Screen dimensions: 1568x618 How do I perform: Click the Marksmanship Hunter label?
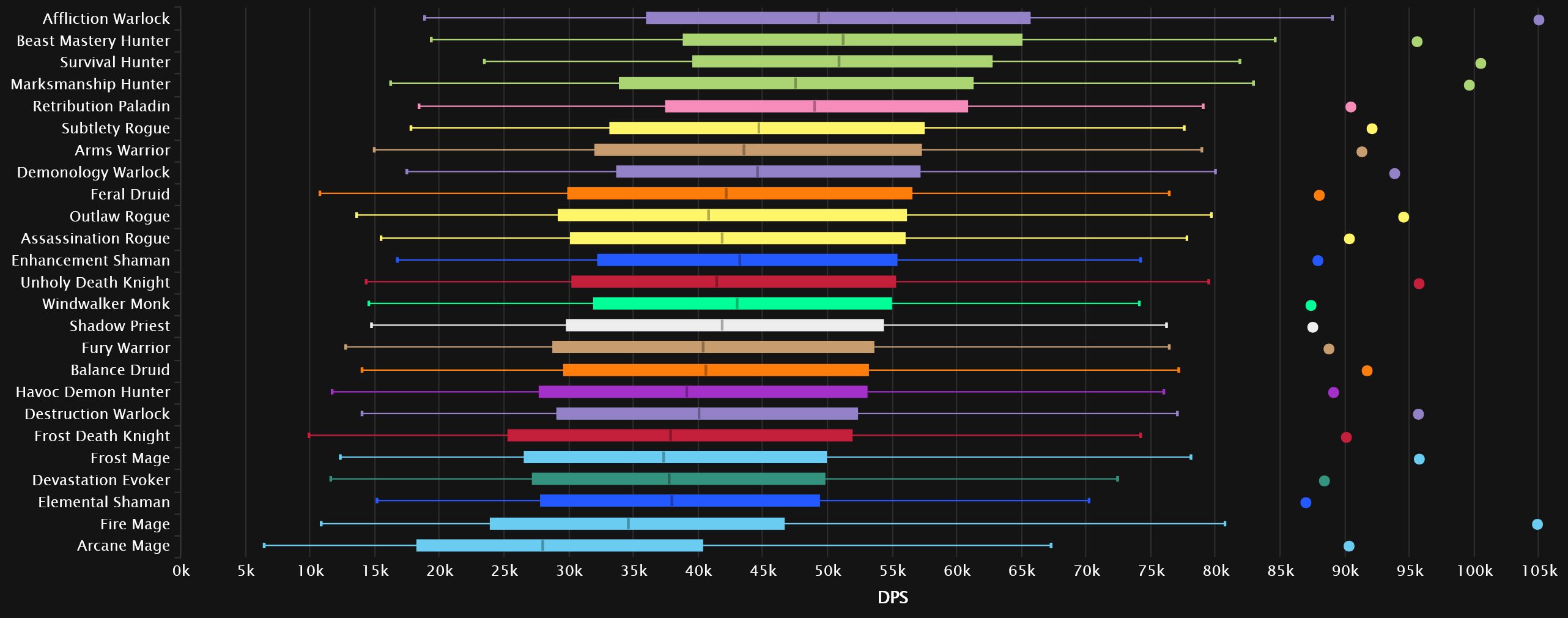tap(91, 84)
